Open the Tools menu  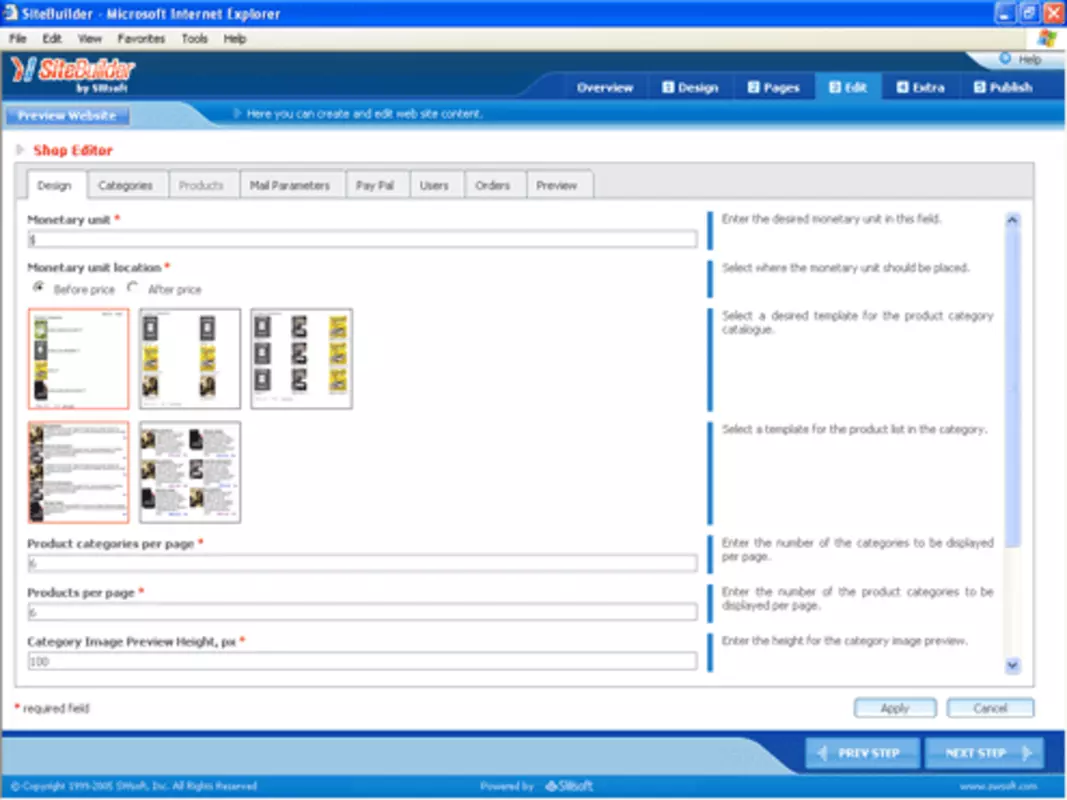(194, 39)
